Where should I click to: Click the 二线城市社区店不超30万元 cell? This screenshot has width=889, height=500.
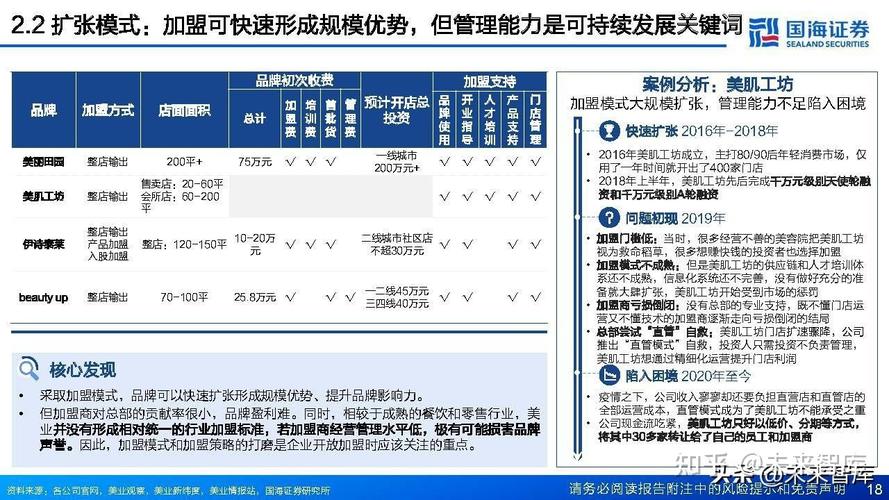coord(396,244)
